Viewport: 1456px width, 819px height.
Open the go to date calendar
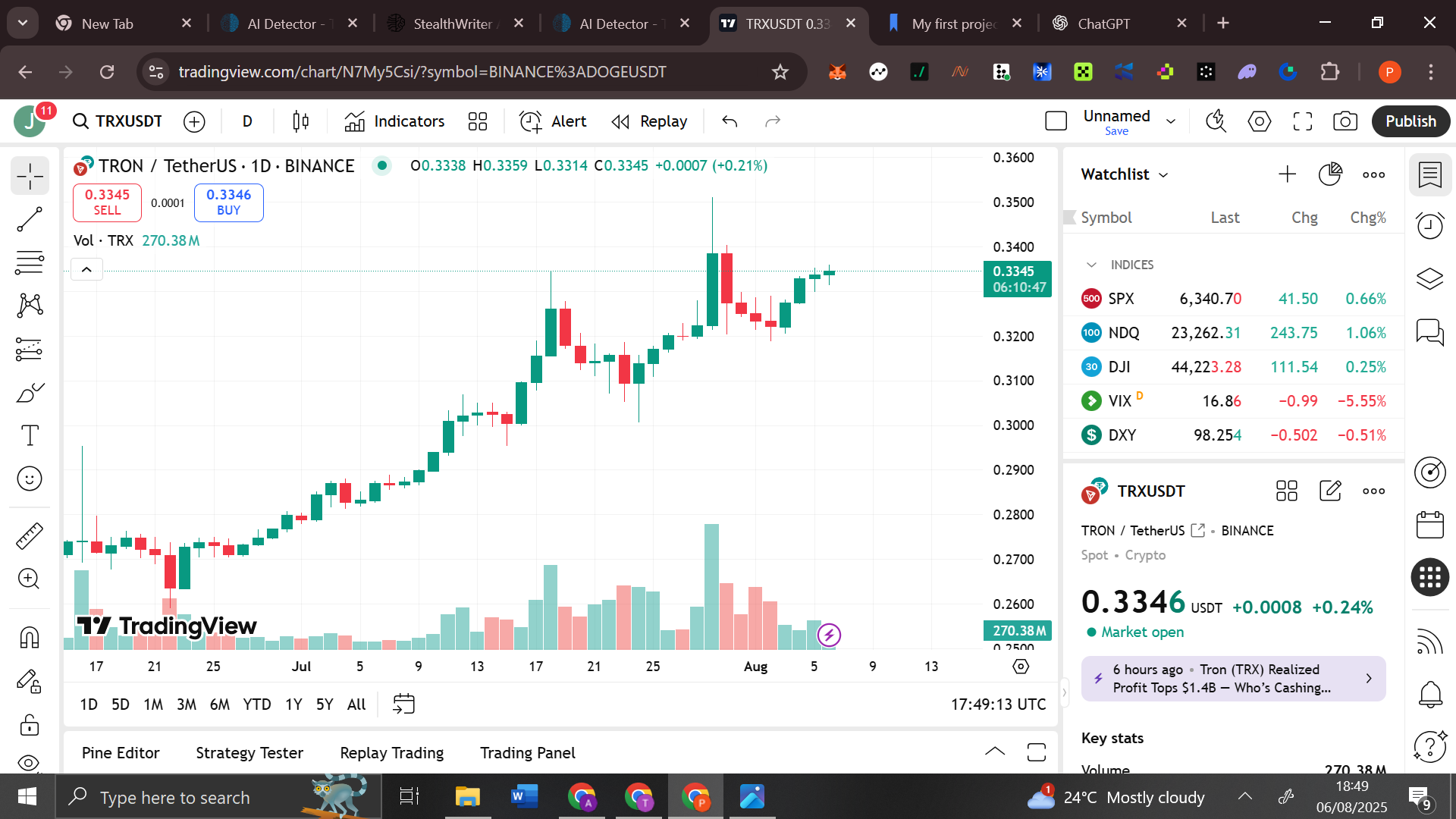403,704
